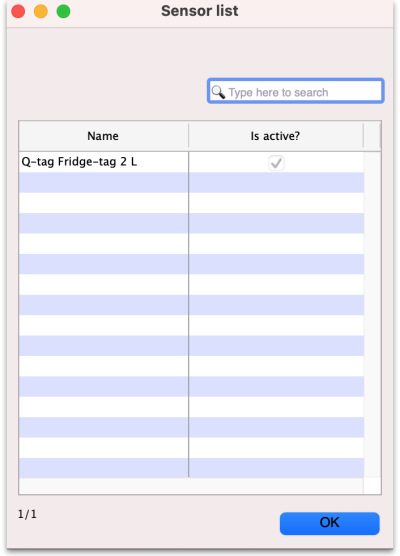Image resolution: width=400 pixels, height=556 pixels.
Task: Select the last lavender row in Name column
Action: pos(104,468)
